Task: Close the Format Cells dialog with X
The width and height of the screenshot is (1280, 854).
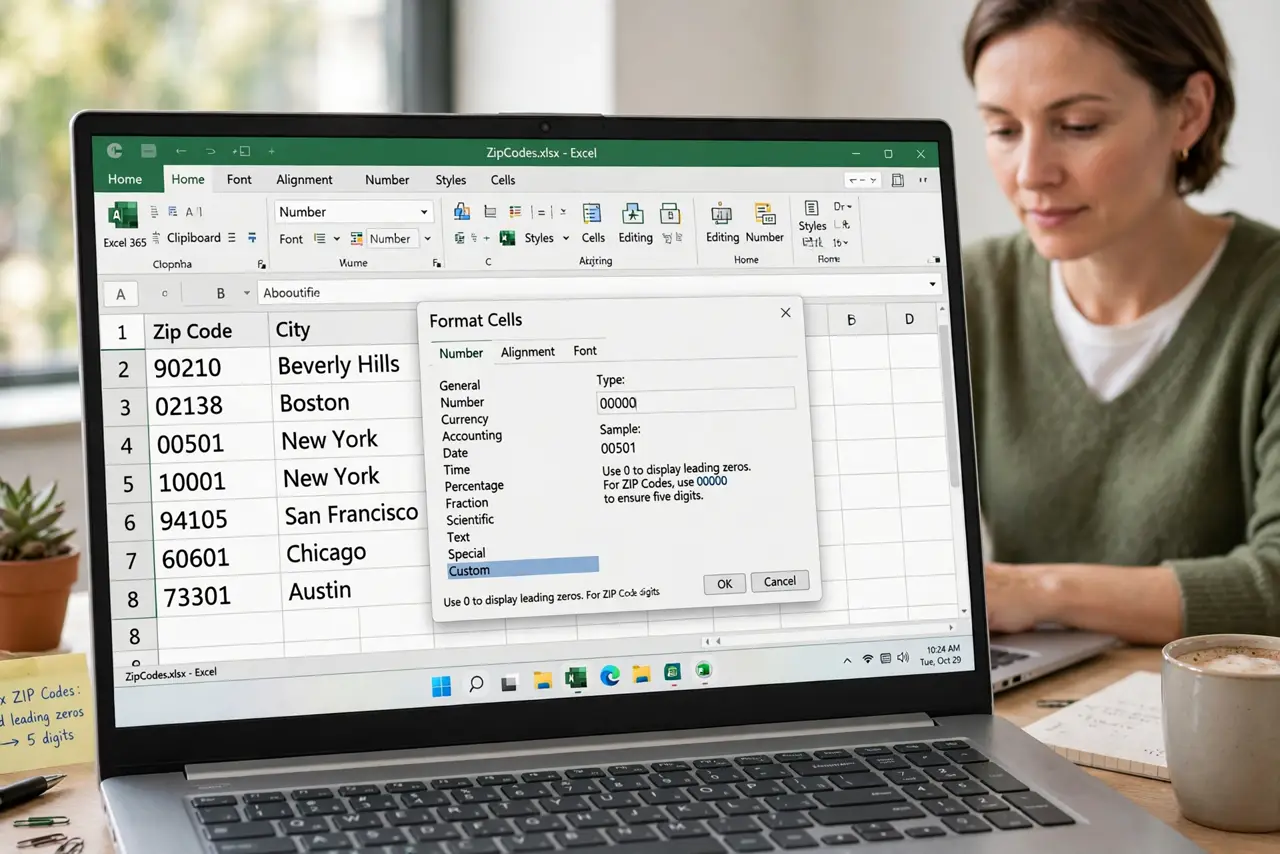Action: (786, 313)
